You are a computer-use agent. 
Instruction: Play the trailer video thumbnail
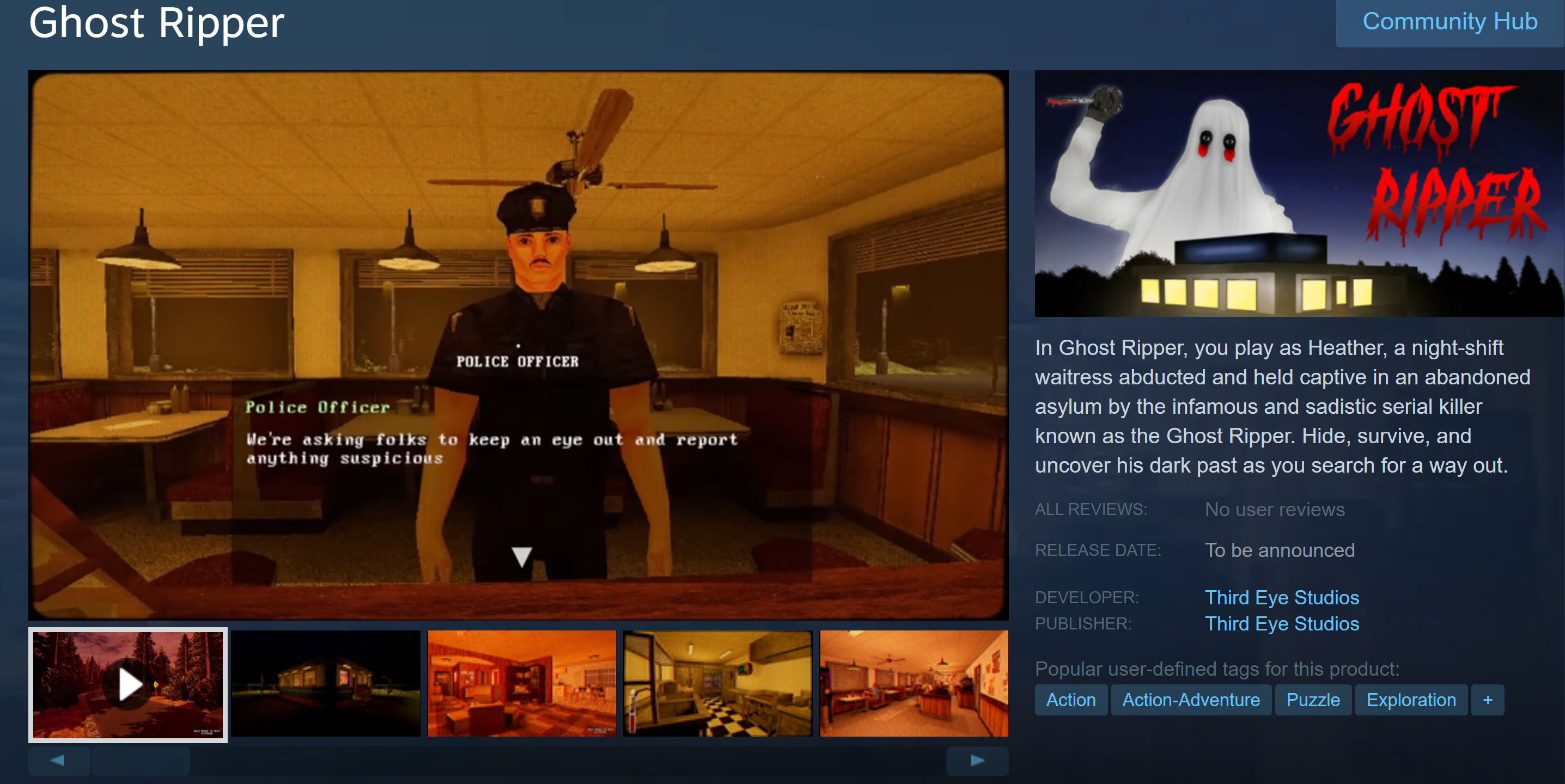click(128, 684)
